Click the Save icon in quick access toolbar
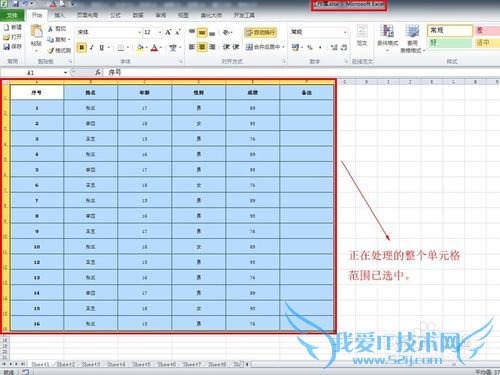 pos(16,4)
